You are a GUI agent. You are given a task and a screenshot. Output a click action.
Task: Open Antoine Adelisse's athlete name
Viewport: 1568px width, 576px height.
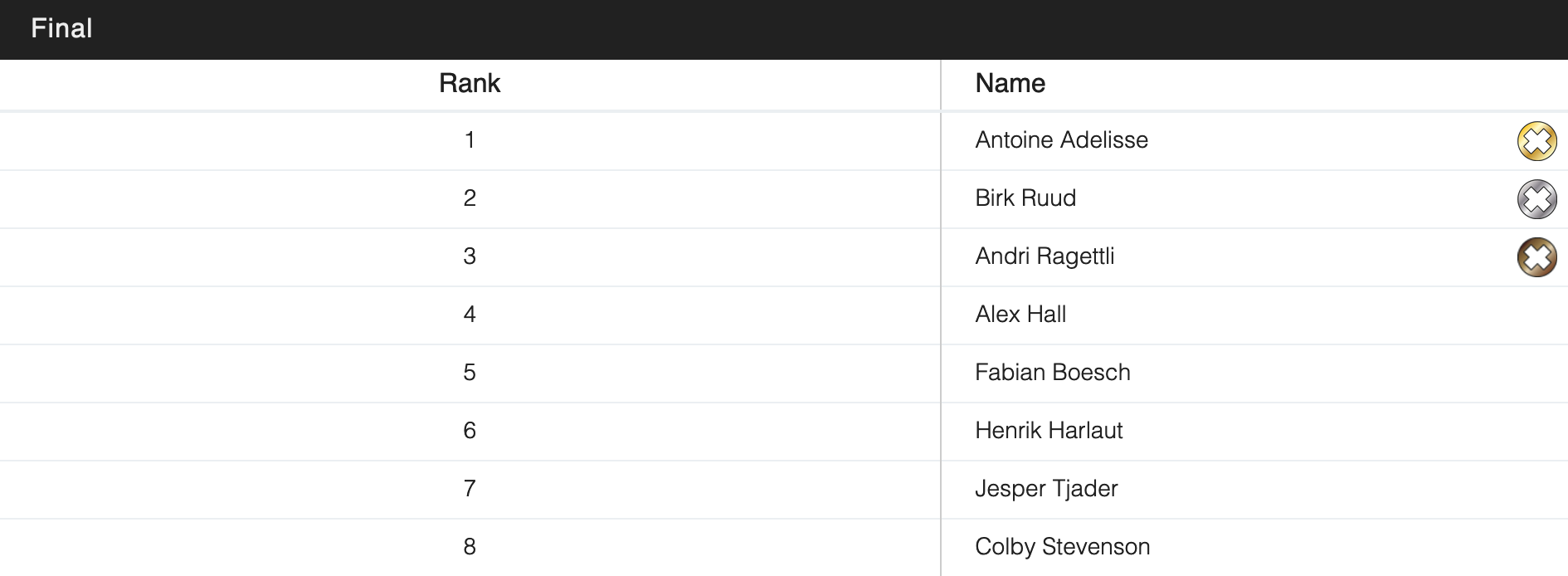tap(1061, 140)
